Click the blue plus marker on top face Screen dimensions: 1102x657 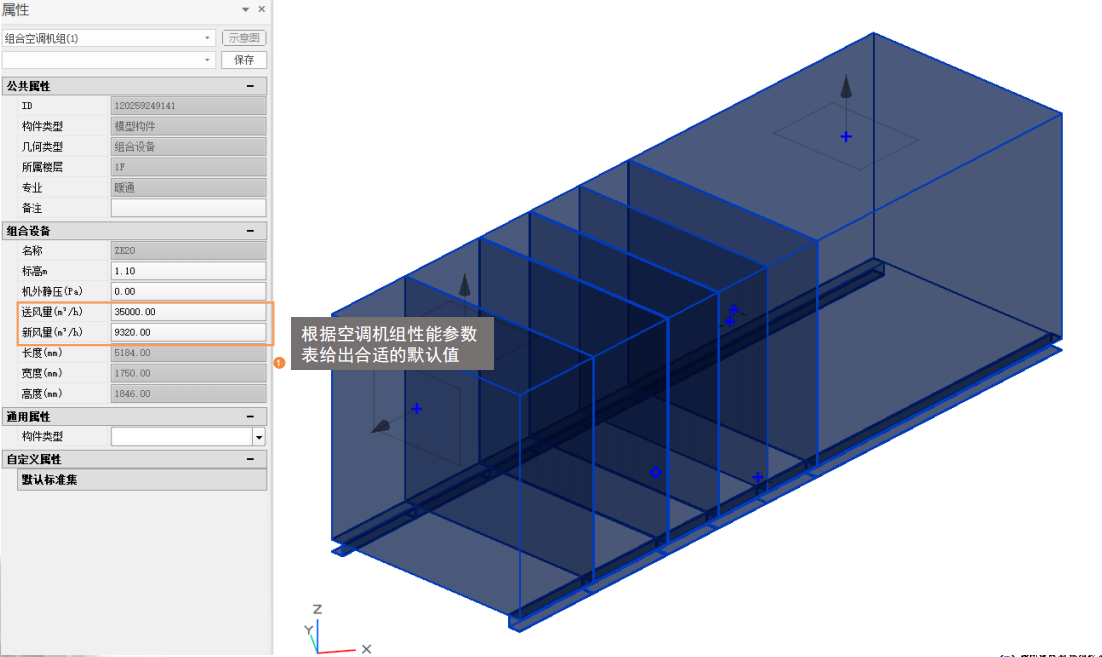point(846,136)
